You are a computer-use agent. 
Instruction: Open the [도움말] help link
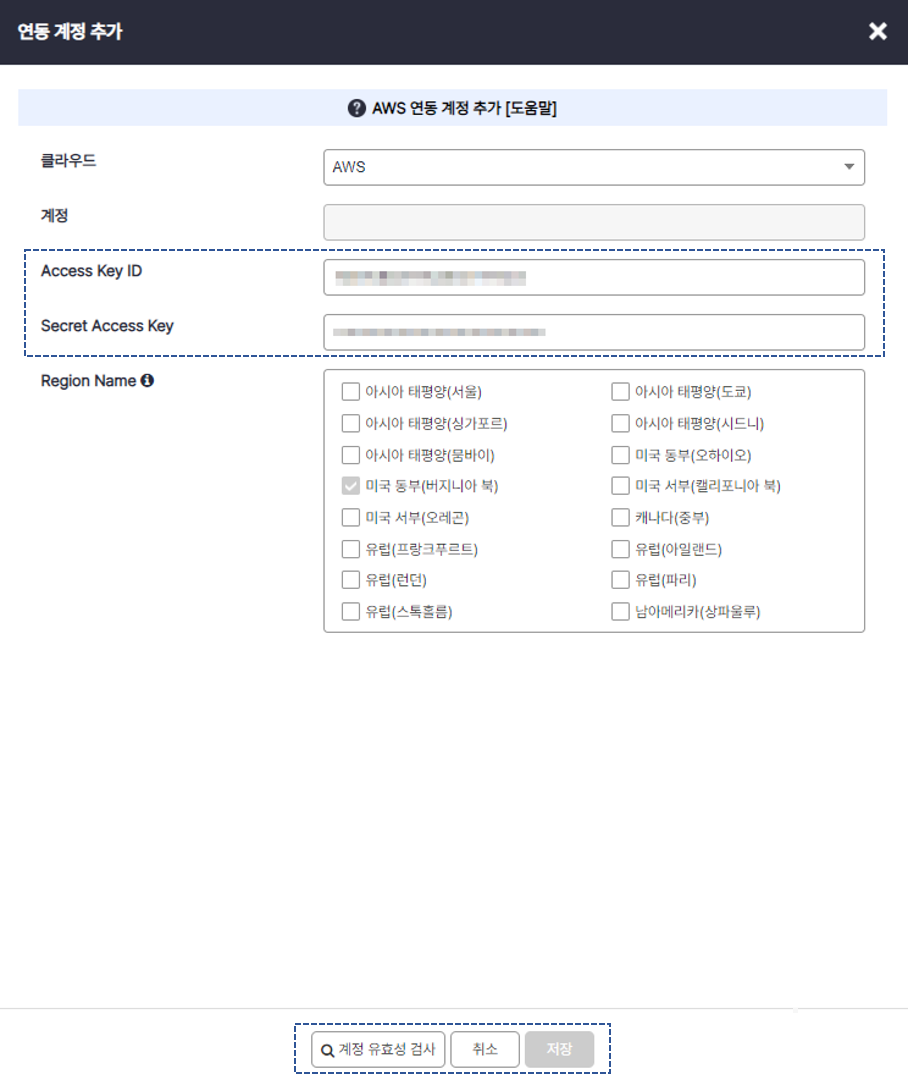pyautogui.click(x=531, y=108)
